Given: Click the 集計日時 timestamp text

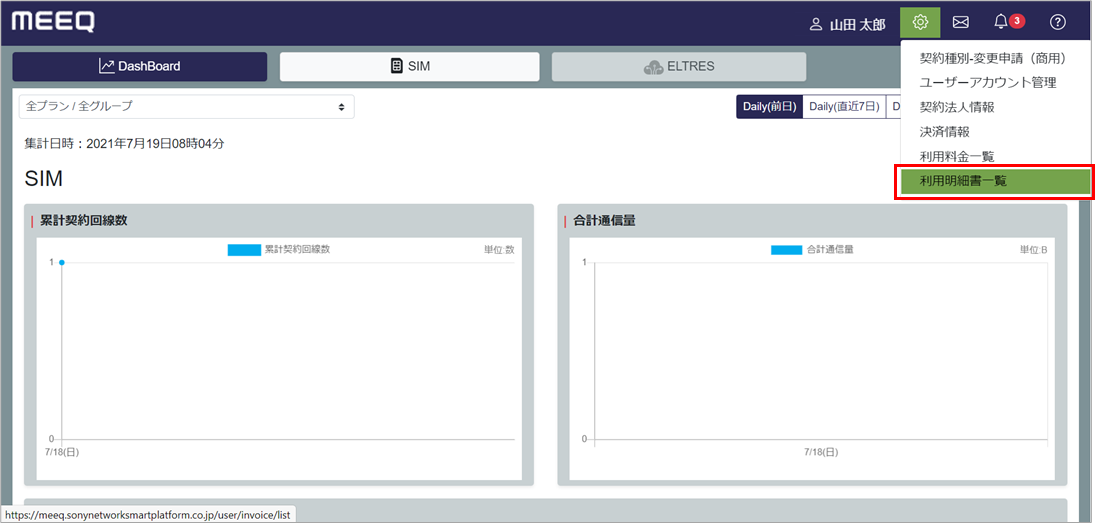Looking at the screenshot, I should click(x=124, y=144).
